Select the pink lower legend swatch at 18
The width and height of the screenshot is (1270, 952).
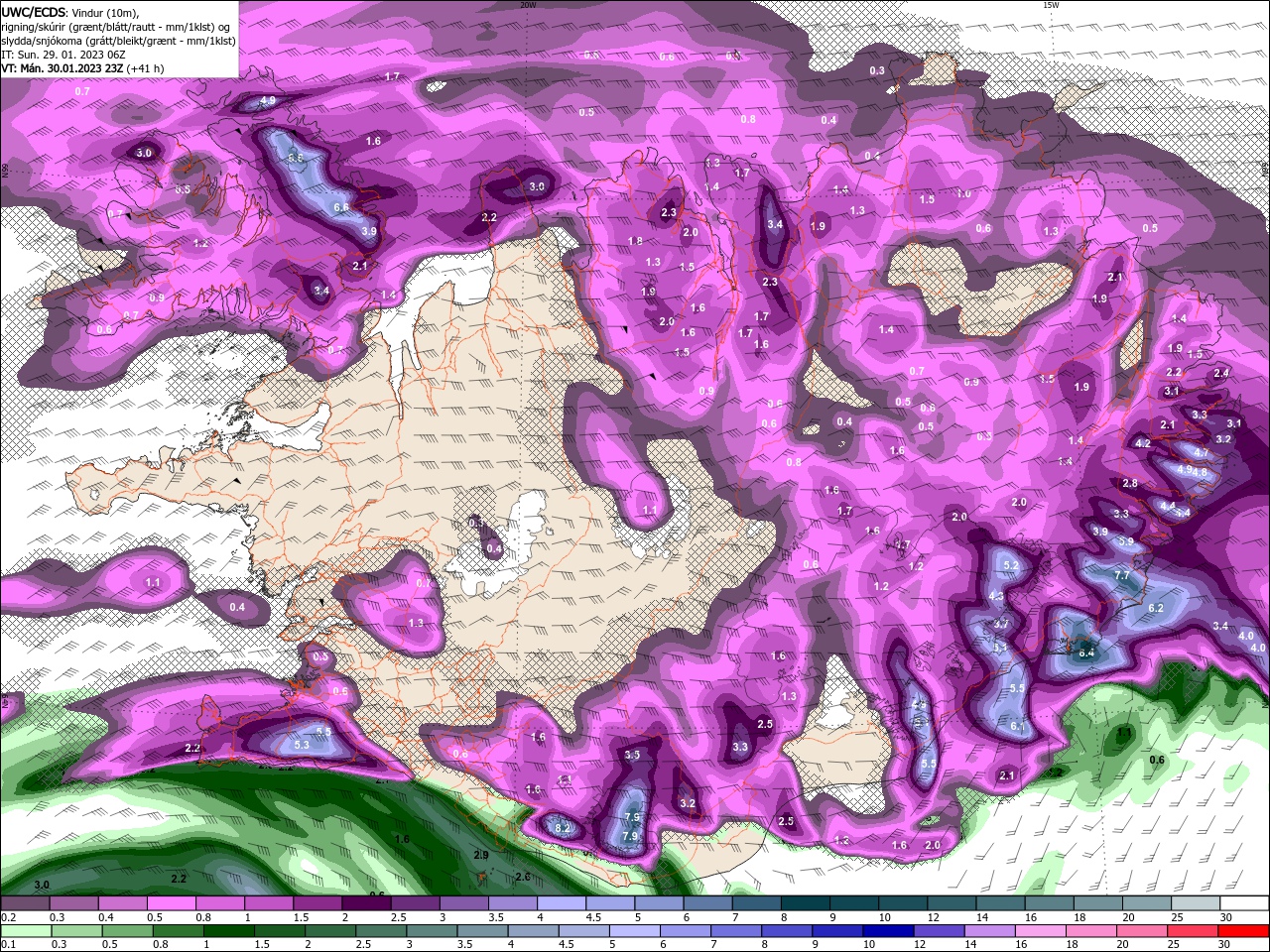click(x=1089, y=931)
